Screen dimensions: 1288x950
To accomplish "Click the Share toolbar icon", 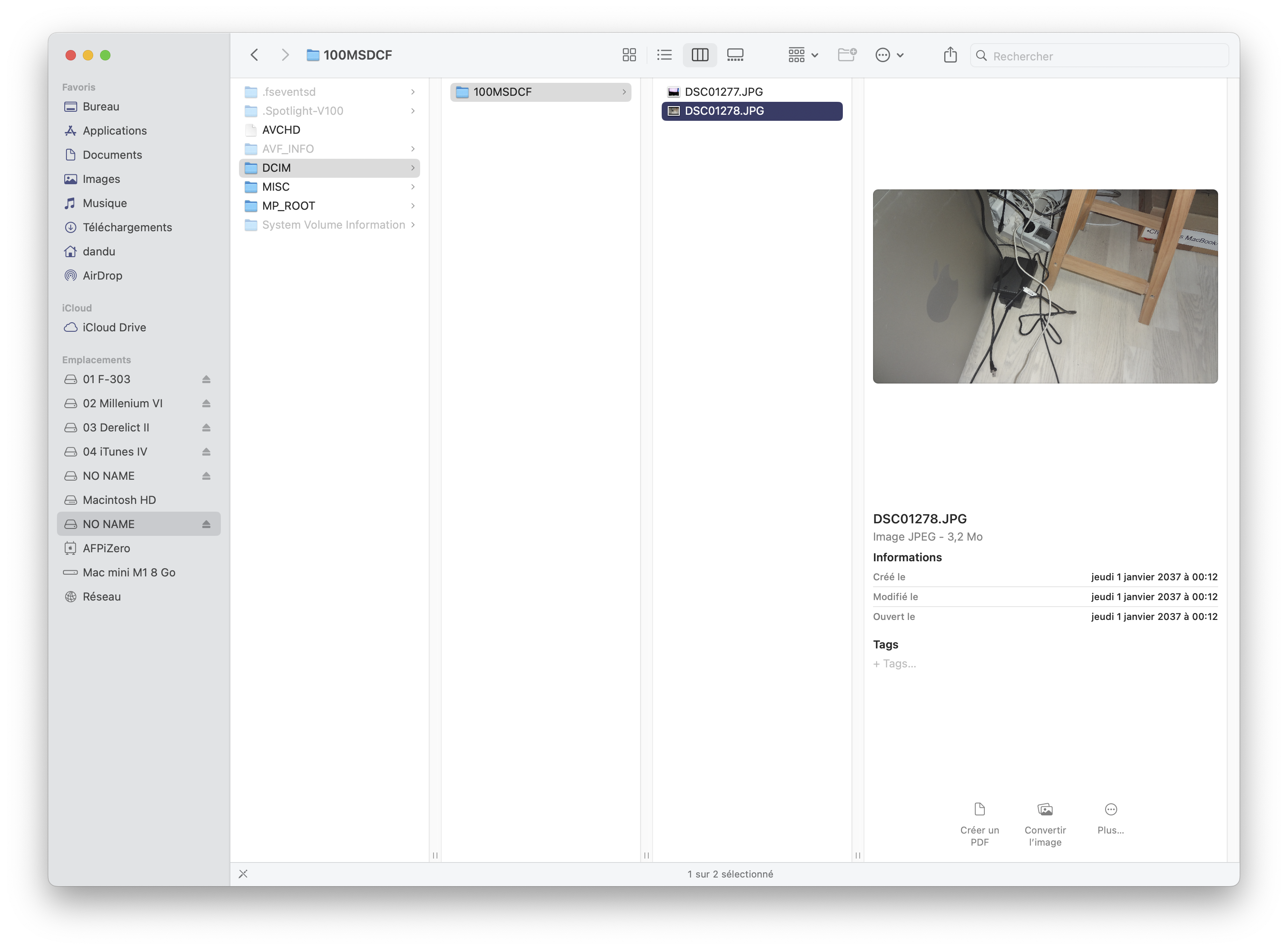I will click(x=950, y=55).
